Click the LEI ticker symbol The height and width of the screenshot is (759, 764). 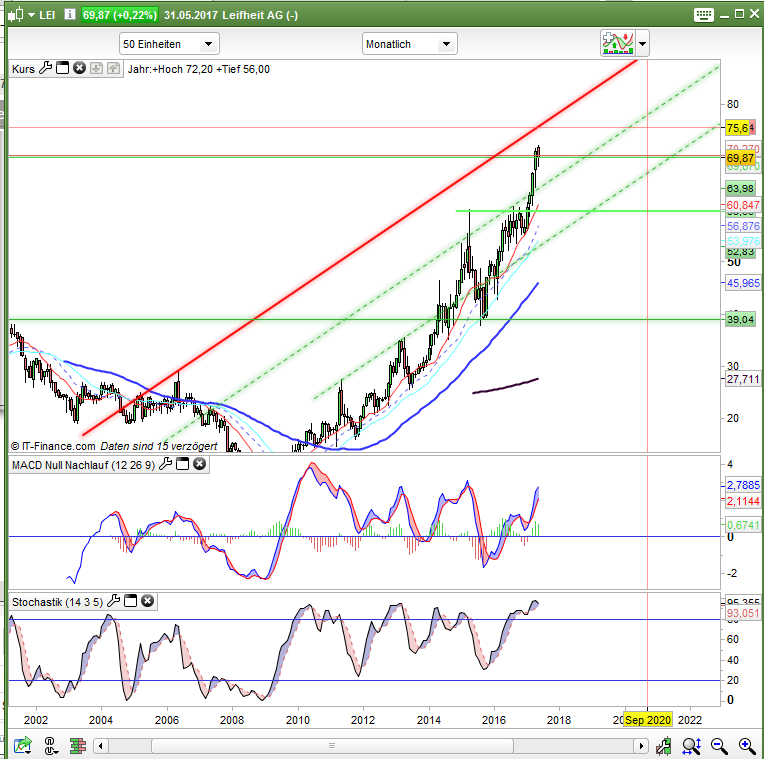[x=47, y=15]
